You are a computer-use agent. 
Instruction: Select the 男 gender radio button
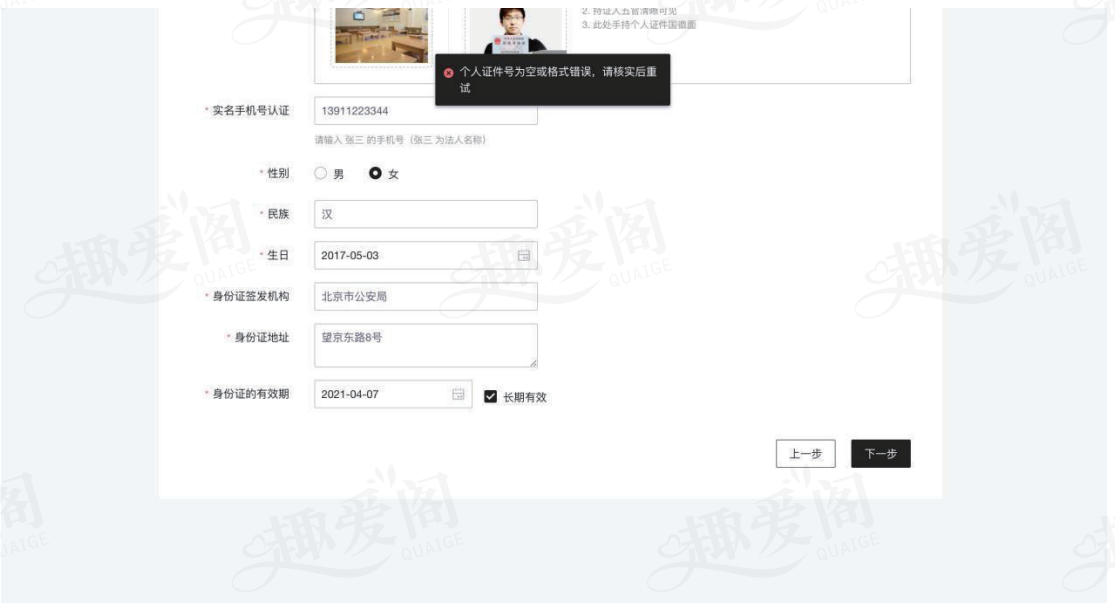tap(321, 174)
